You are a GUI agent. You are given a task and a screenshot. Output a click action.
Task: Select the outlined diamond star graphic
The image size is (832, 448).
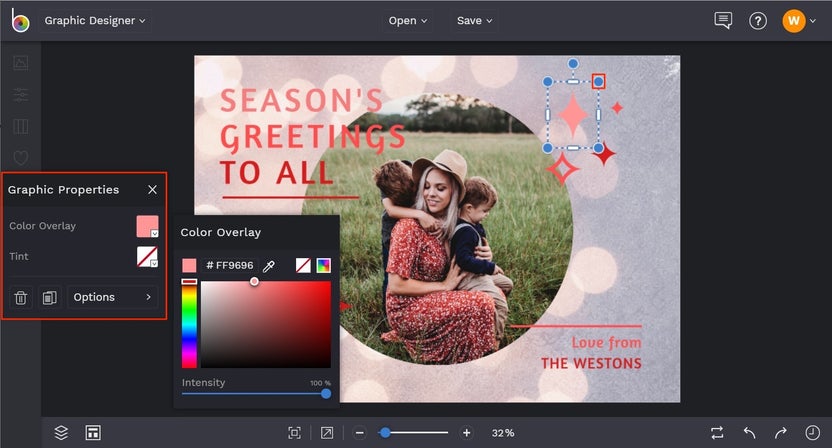click(x=562, y=169)
